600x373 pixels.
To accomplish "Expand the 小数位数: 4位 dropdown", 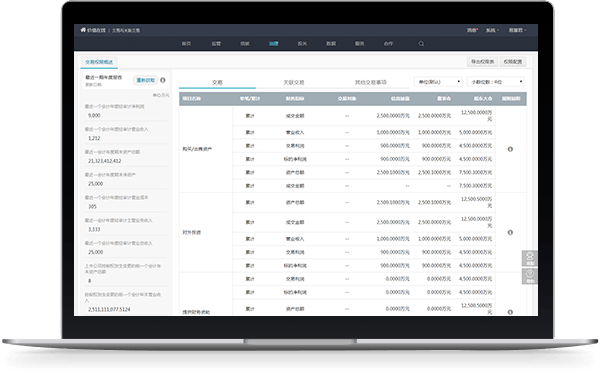I will point(496,82).
